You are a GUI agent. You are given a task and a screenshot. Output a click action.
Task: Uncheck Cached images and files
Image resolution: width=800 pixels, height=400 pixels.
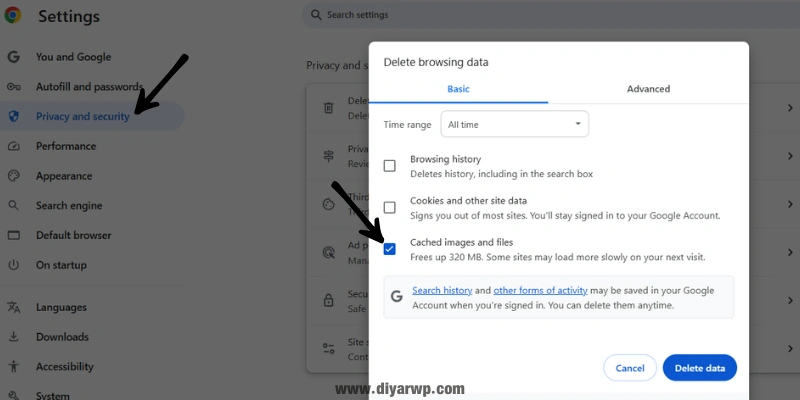point(390,249)
